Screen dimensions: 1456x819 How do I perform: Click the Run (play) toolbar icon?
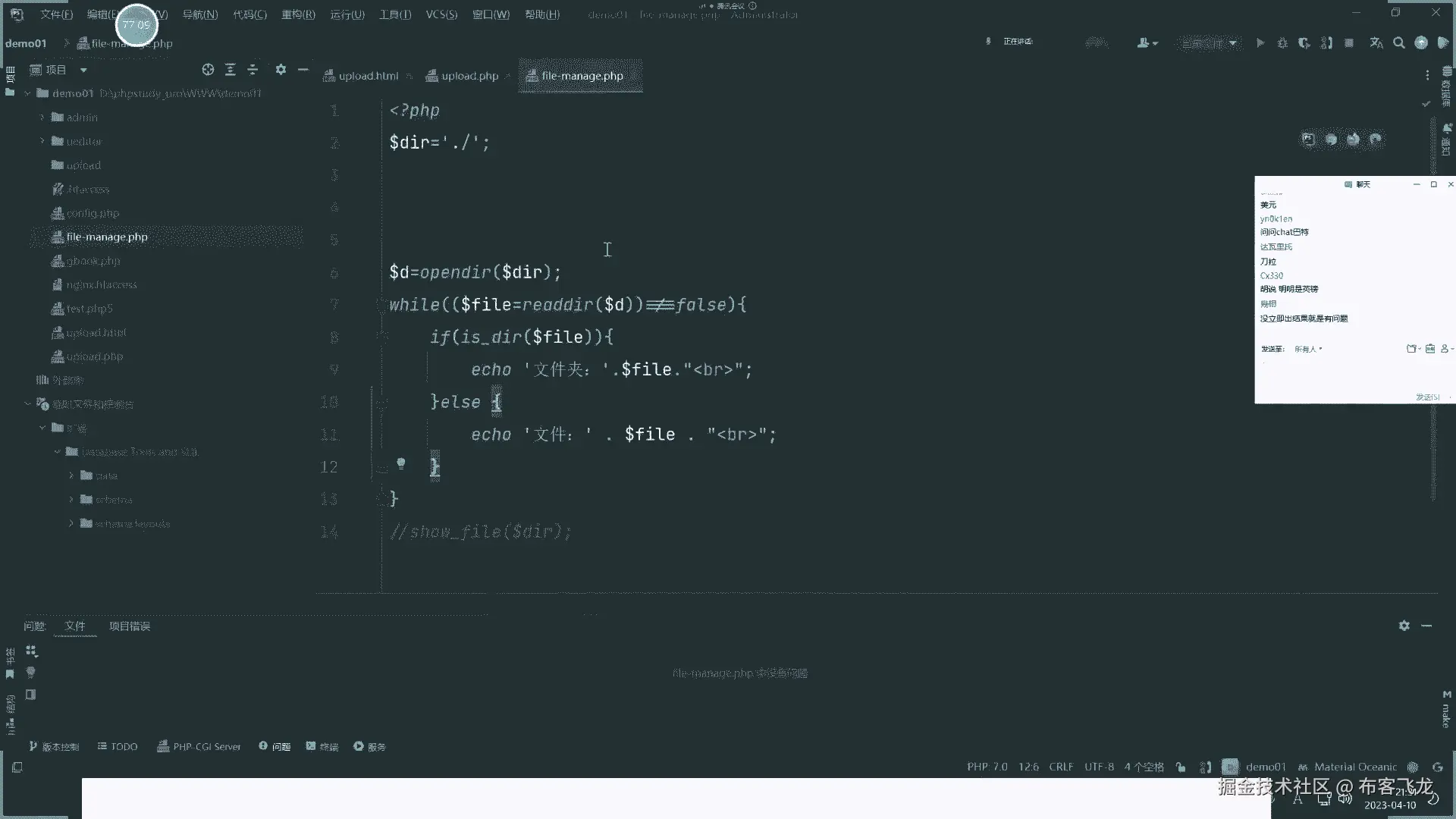(x=1260, y=43)
